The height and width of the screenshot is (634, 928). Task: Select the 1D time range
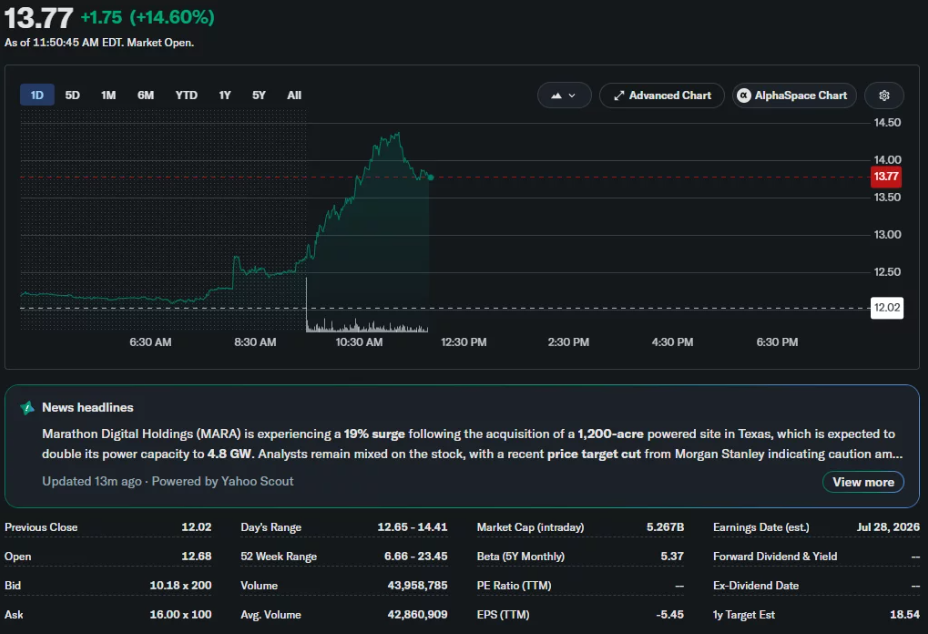pyautogui.click(x=37, y=95)
